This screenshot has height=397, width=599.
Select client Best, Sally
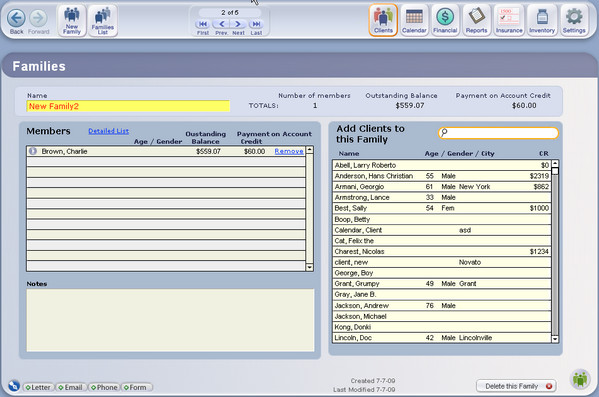point(442,208)
